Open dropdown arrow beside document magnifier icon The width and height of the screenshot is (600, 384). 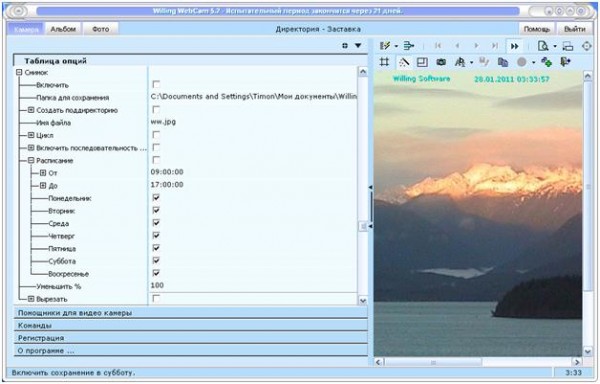555,46
